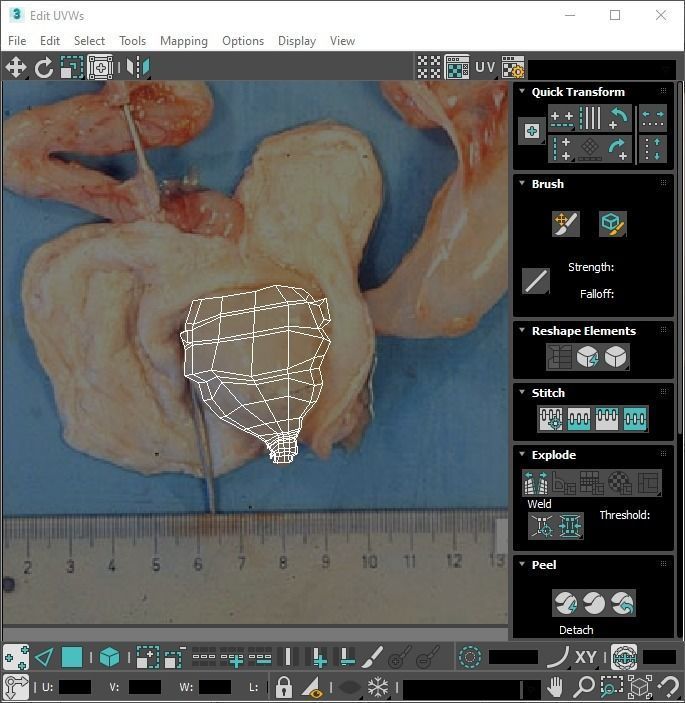This screenshot has height=703, width=685.
Task: Open the View menu
Action: (342, 41)
